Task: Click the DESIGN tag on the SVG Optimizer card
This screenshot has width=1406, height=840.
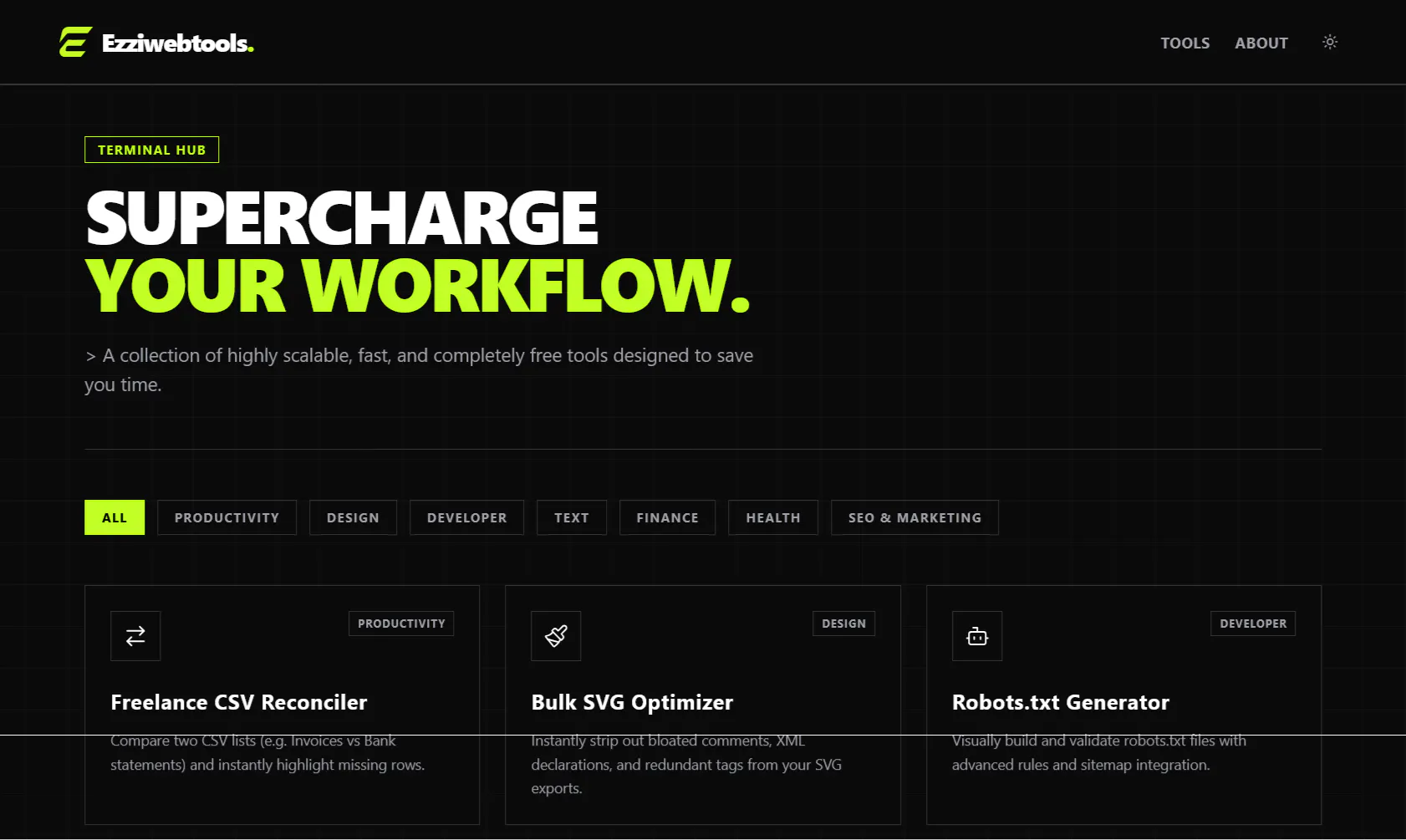Action: pyautogui.click(x=843, y=624)
